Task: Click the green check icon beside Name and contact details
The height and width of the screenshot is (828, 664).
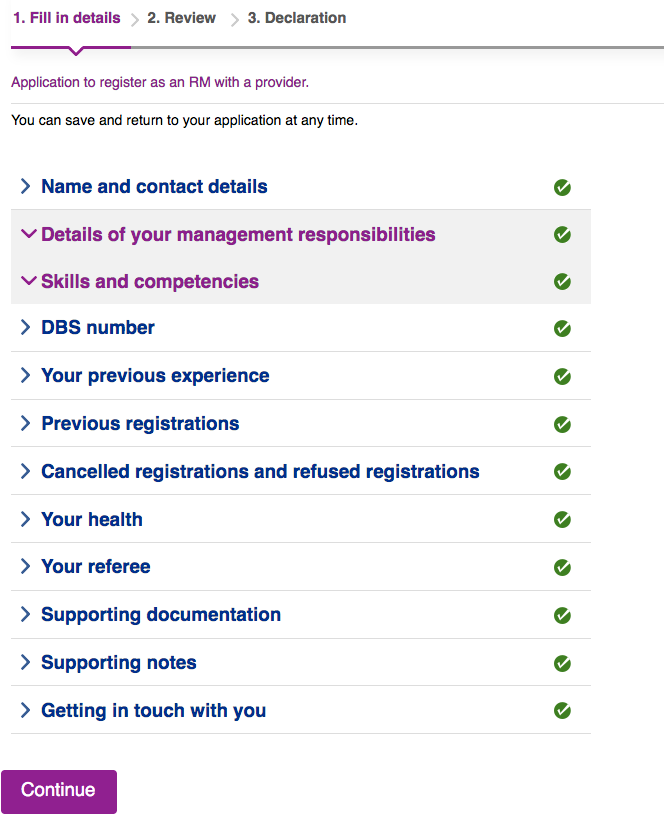Action: tap(562, 187)
